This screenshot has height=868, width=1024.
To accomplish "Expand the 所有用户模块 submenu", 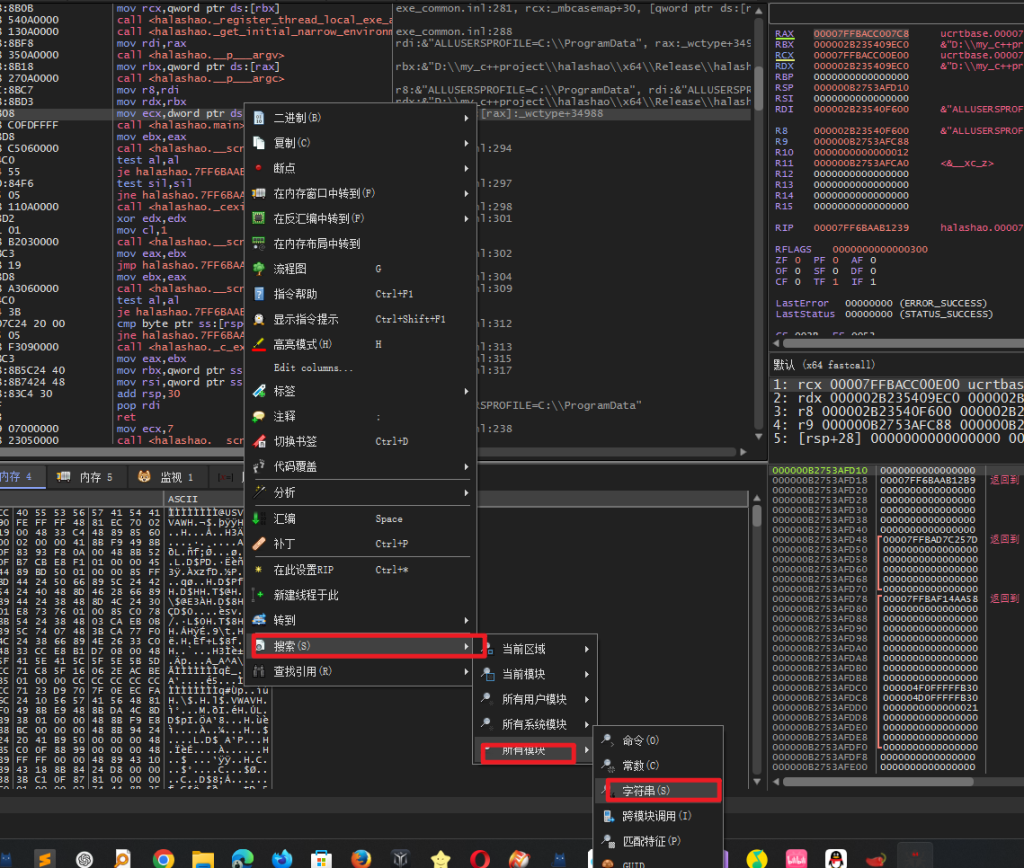I will [535, 699].
